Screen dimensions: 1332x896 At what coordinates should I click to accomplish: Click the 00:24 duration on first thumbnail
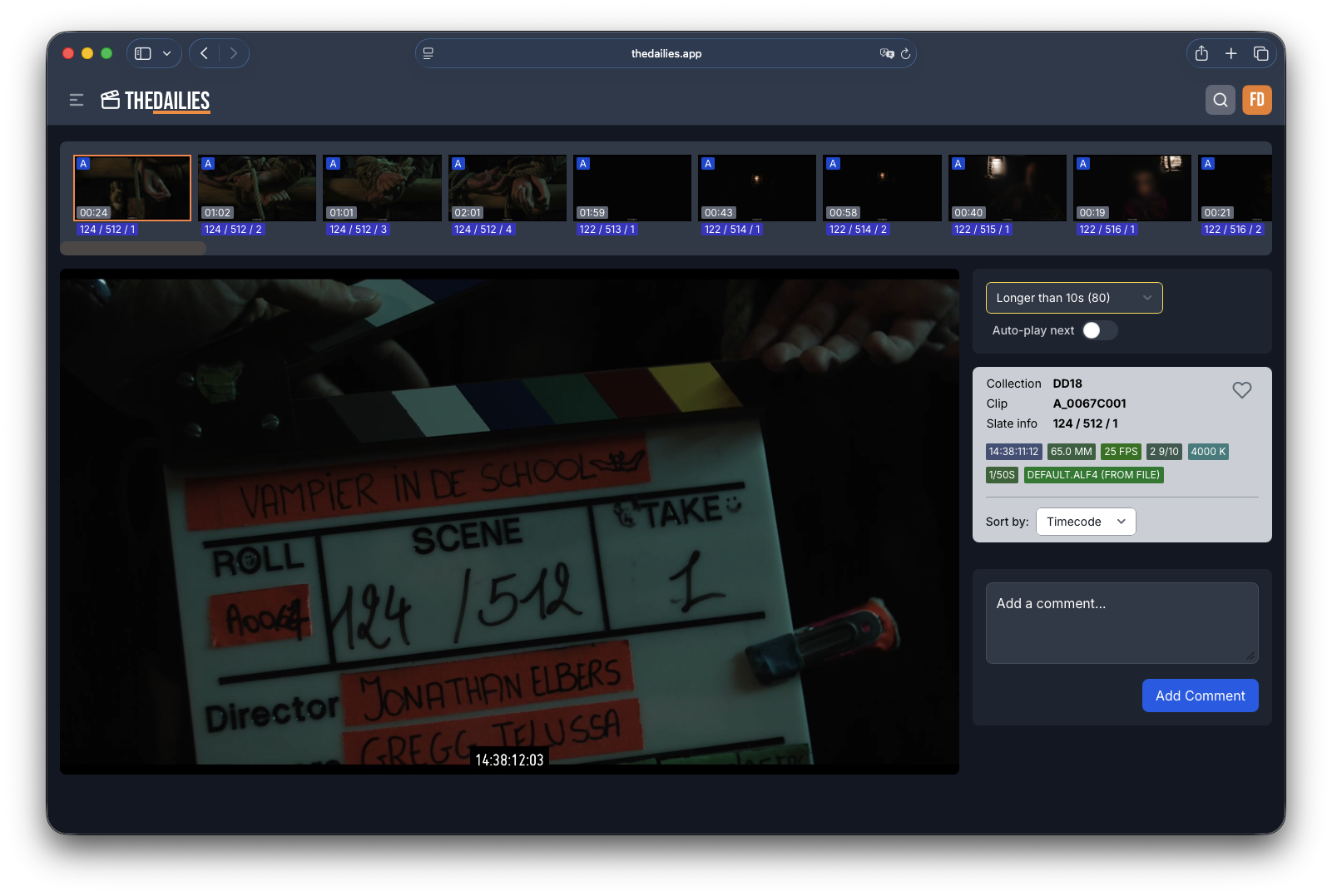tap(94, 213)
